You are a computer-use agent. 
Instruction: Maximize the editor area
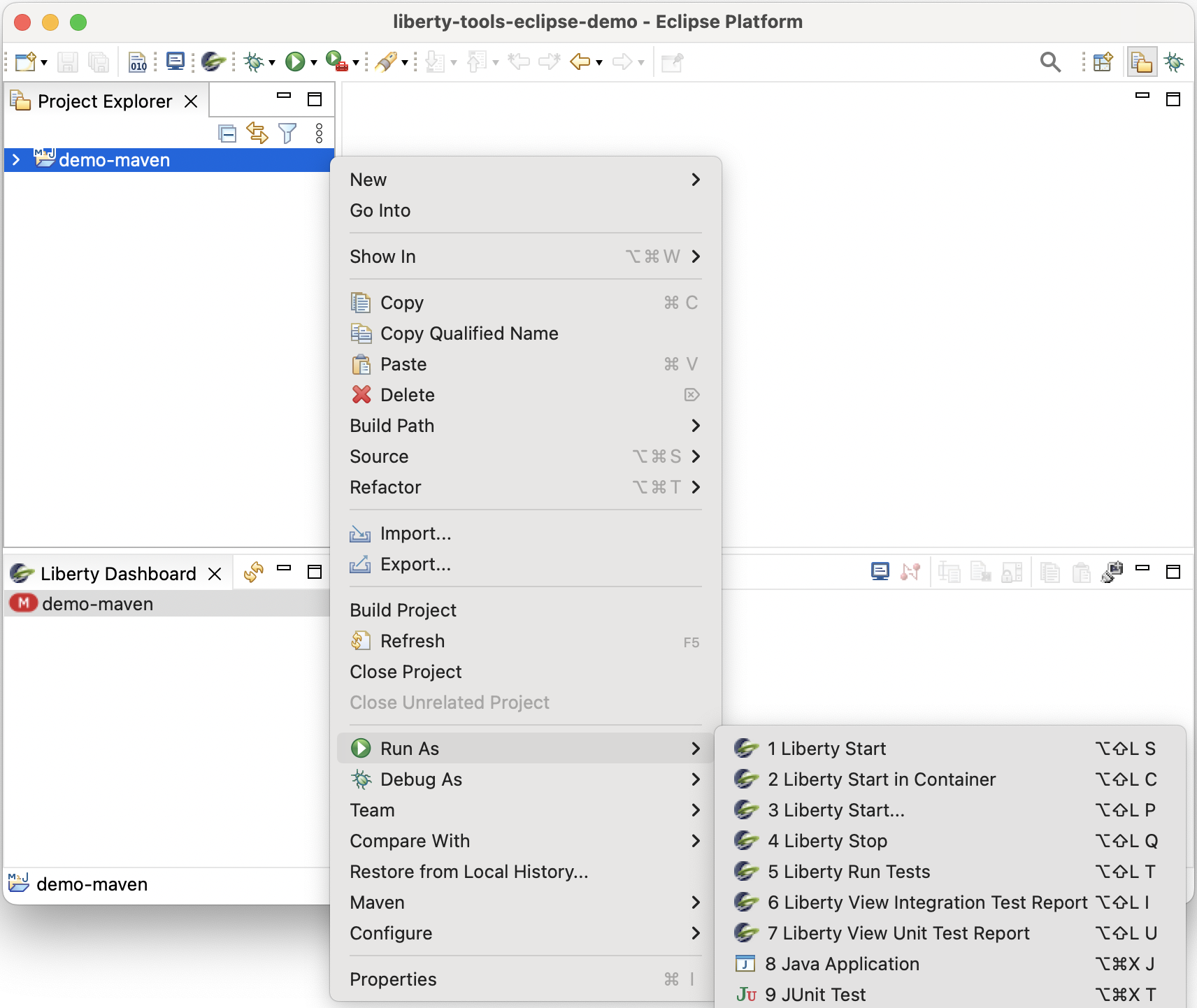tap(1173, 99)
